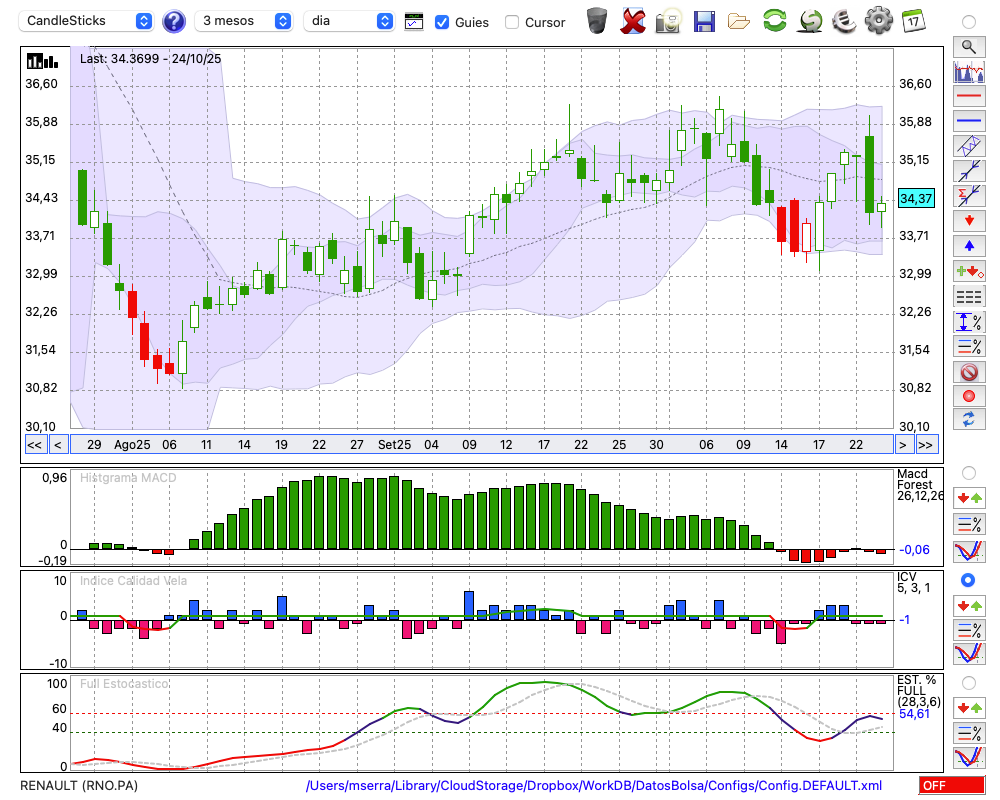Select the sigma regression line tool
This screenshot has width=1000, height=800.
point(969,196)
